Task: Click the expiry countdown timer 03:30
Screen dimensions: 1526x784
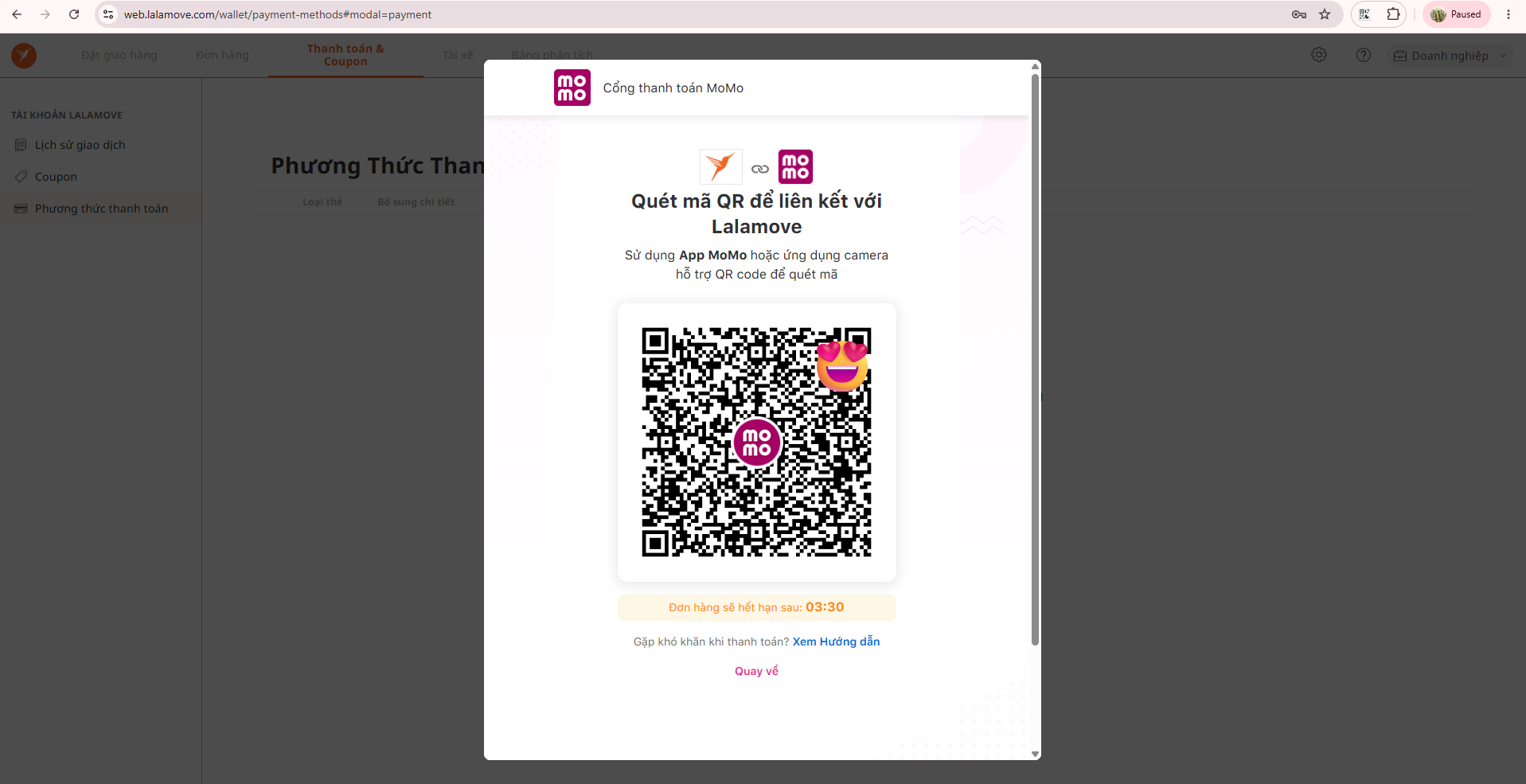Action: pos(825,607)
